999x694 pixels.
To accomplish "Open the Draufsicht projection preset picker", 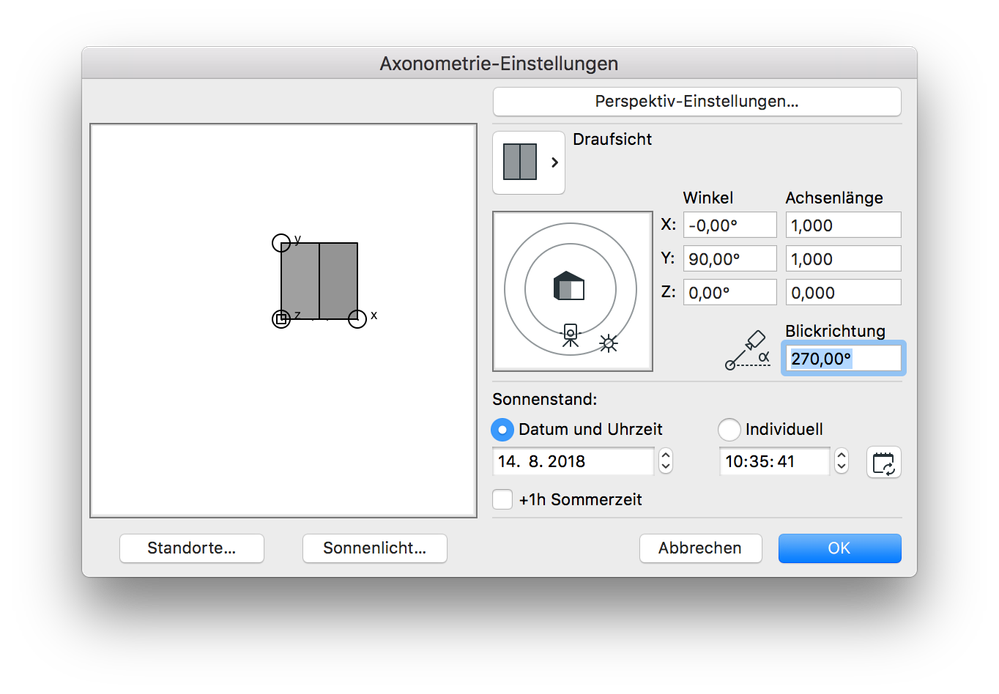I will tap(528, 163).
